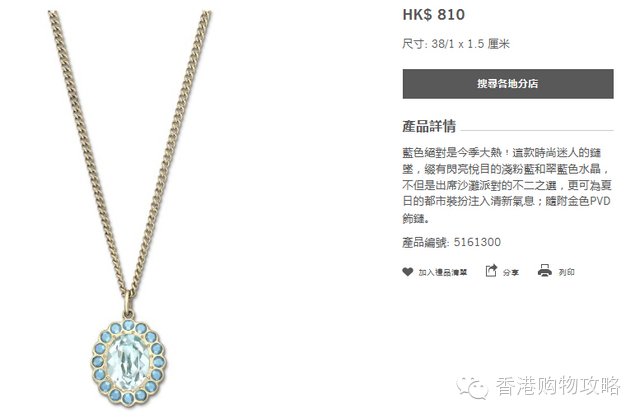The width and height of the screenshot is (640, 418).
Task: Select the 加入禮品清單 link text
Action: 442,272
